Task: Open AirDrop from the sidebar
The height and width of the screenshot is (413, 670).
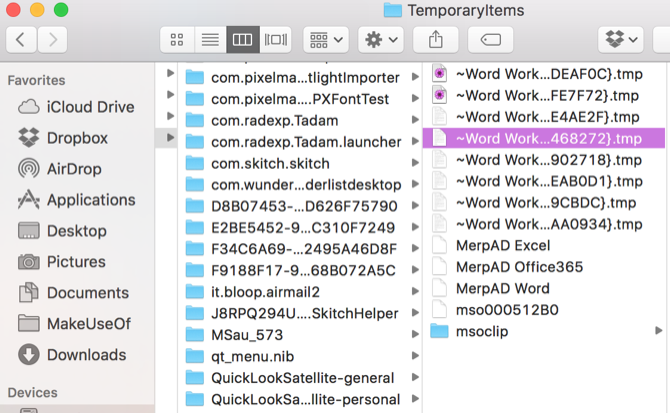Action: pyautogui.click(x=74, y=169)
